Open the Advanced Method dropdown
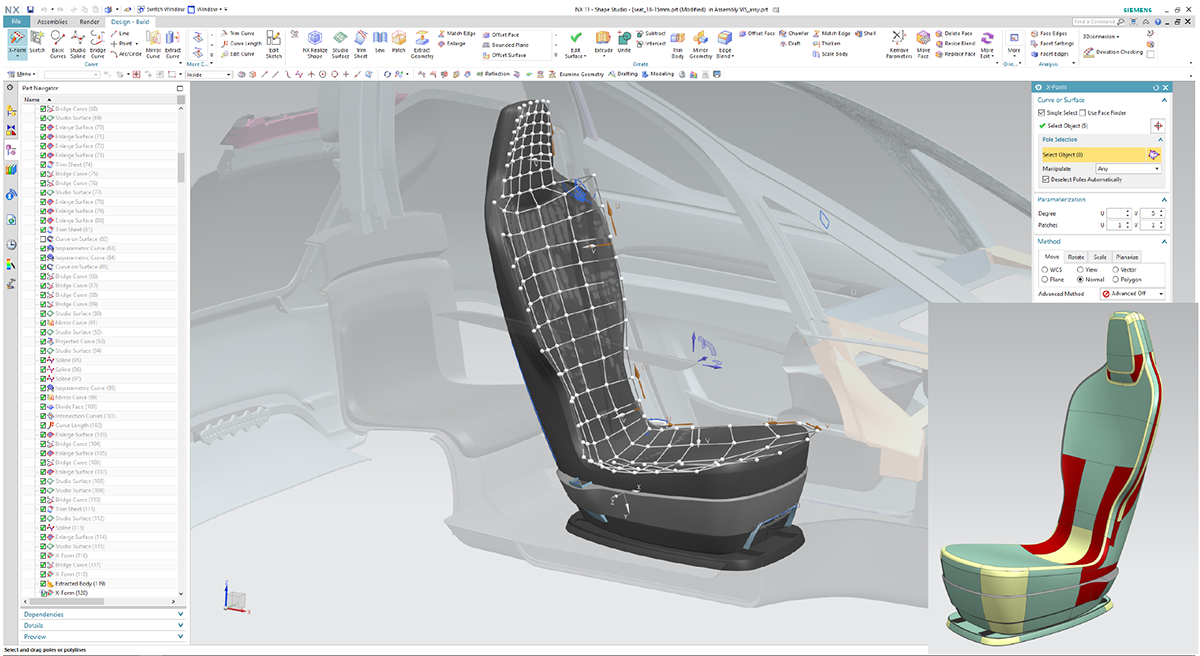The width and height of the screenshot is (1200, 656). pyautogui.click(x=1160, y=294)
